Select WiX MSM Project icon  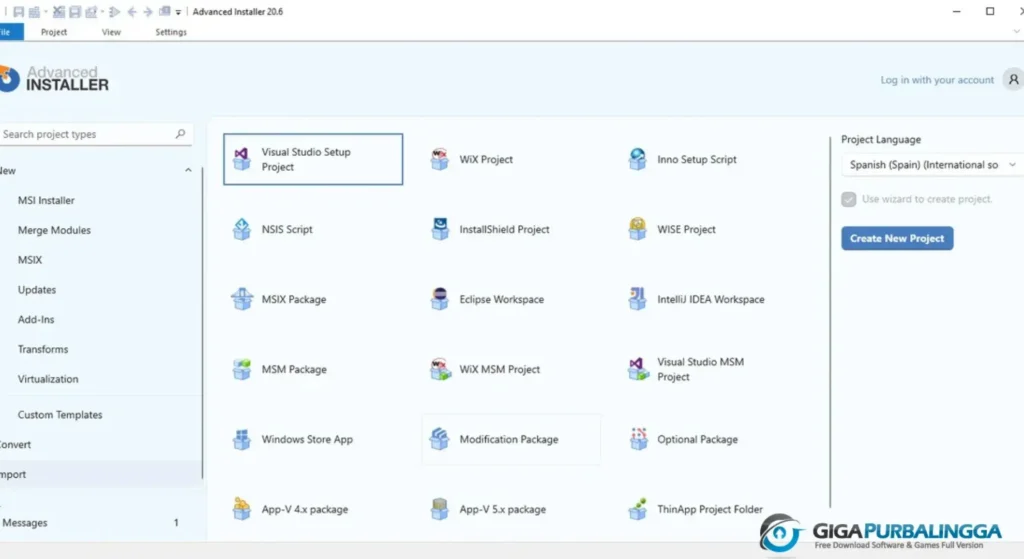(x=440, y=369)
